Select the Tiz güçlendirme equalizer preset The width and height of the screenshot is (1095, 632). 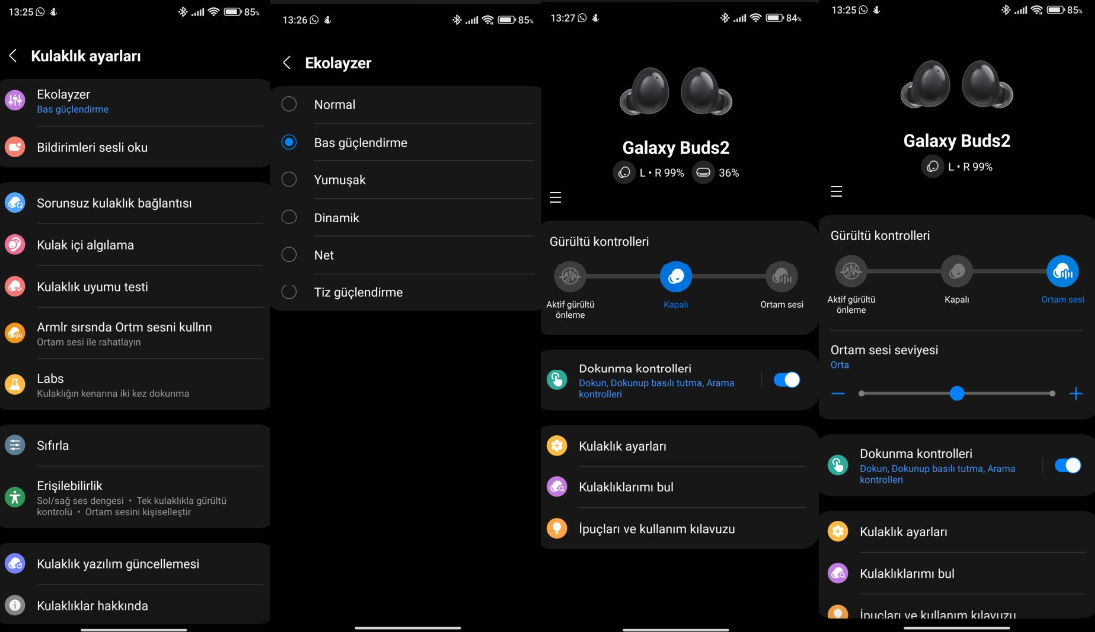[289, 292]
